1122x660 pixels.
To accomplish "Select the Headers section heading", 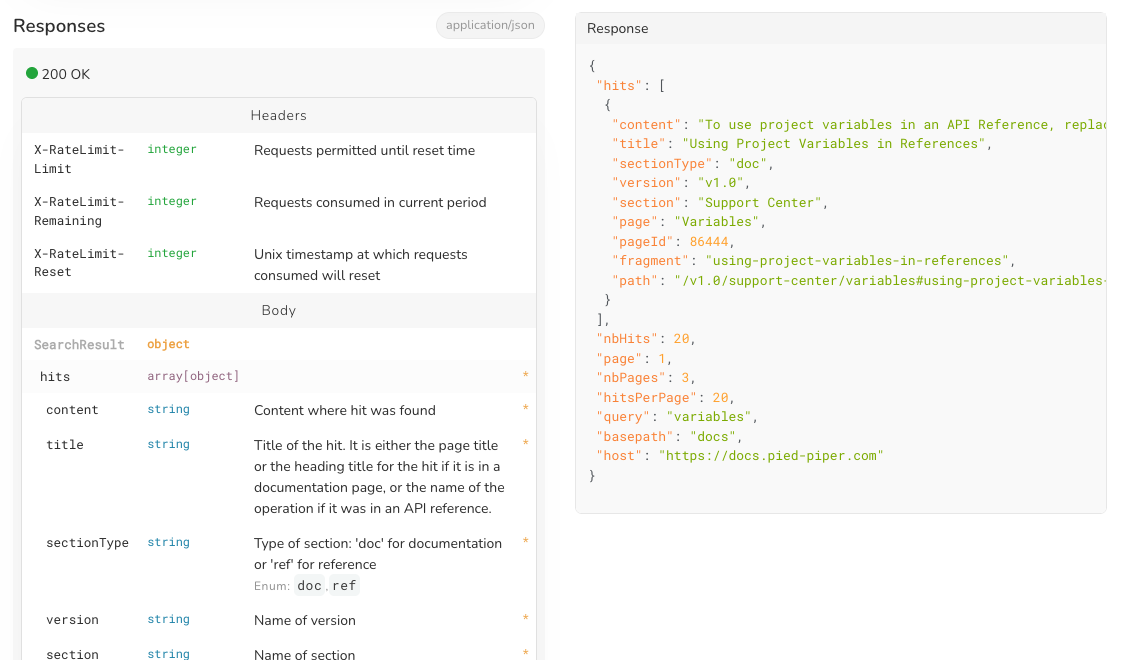I will (x=278, y=115).
